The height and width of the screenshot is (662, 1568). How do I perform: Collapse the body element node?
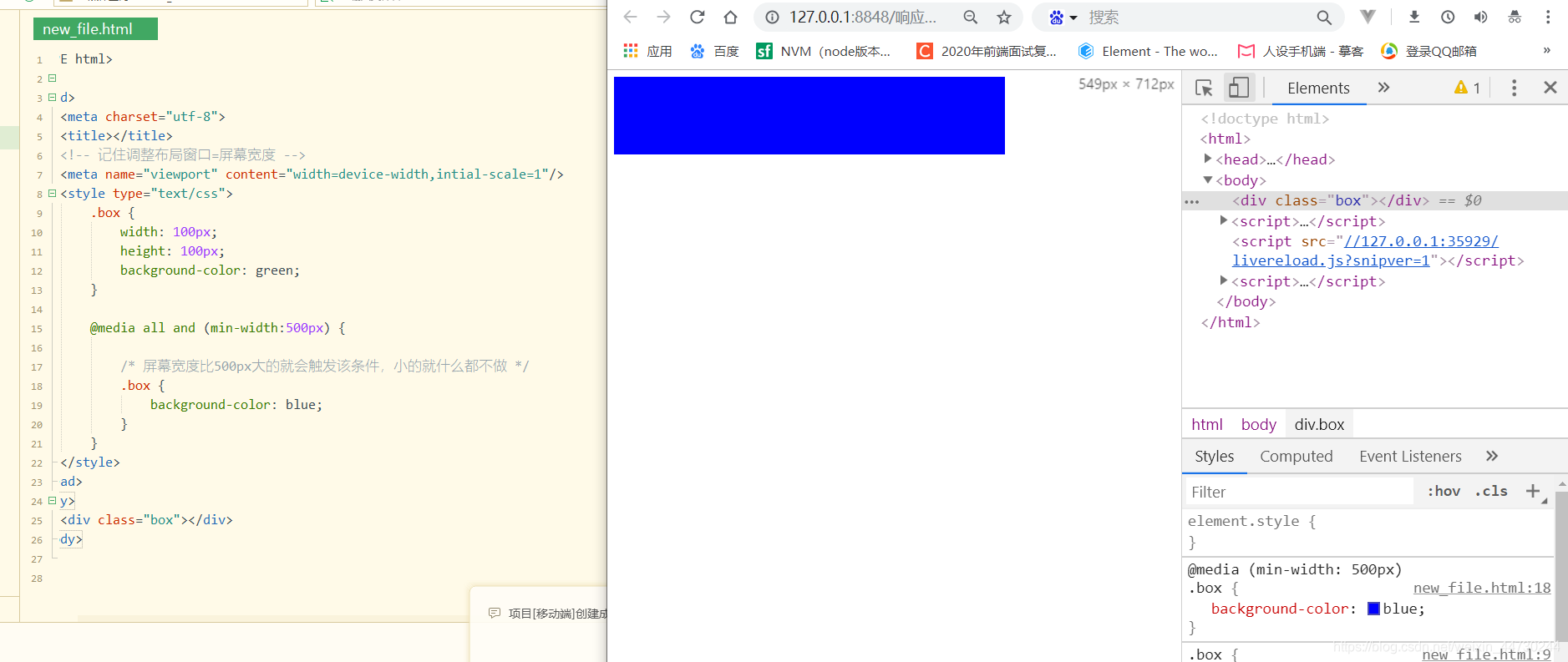1207,179
